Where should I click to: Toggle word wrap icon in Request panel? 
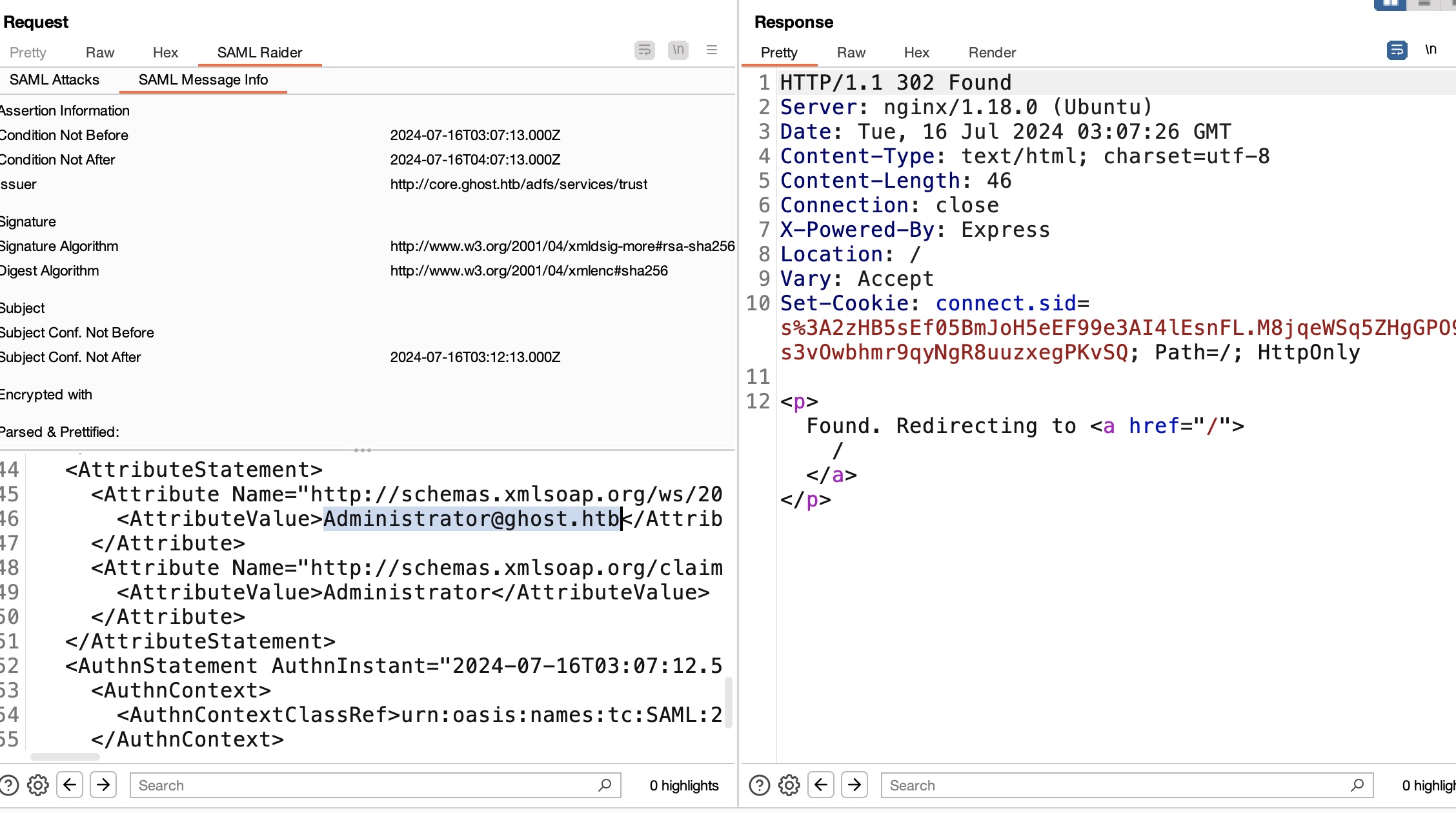pyautogui.click(x=644, y=50)
